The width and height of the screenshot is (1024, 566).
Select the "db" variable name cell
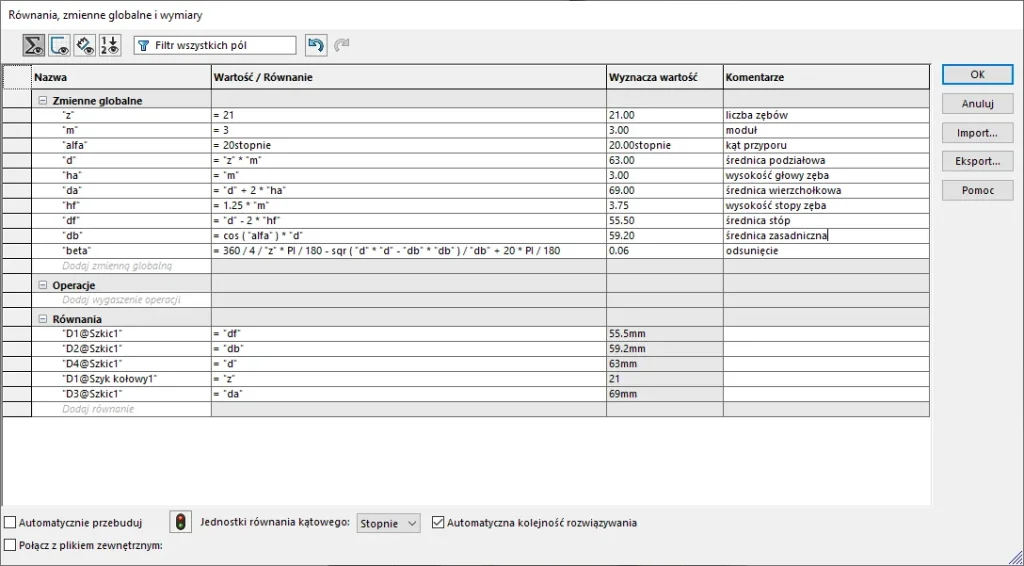point(121,236)
